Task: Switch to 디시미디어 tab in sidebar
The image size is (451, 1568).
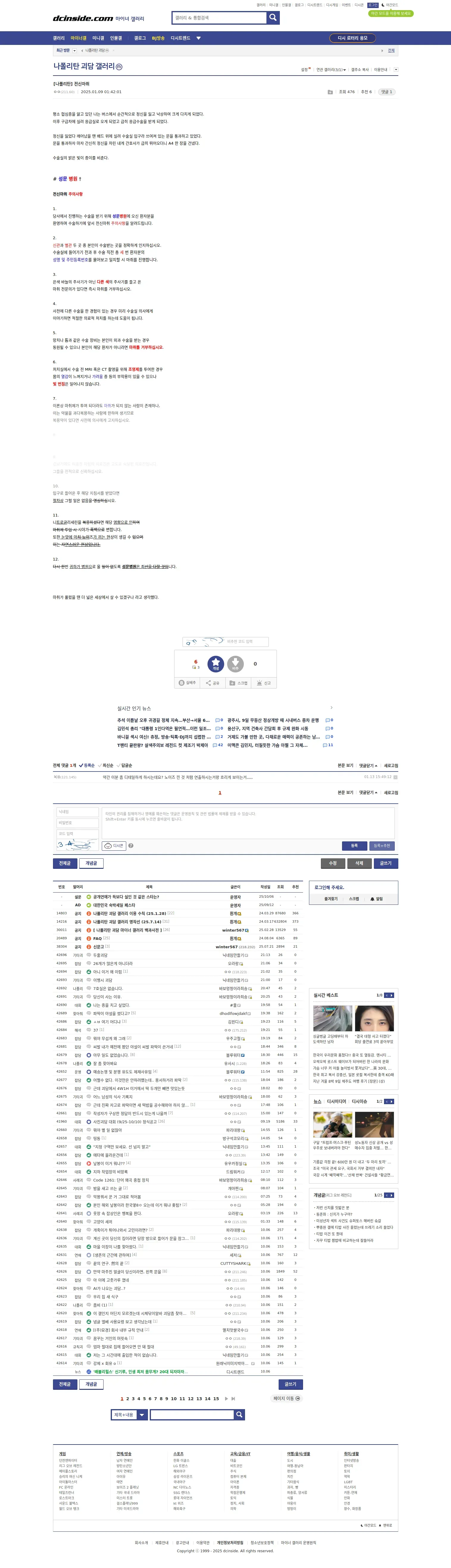Action: [x=336, y=1101]
